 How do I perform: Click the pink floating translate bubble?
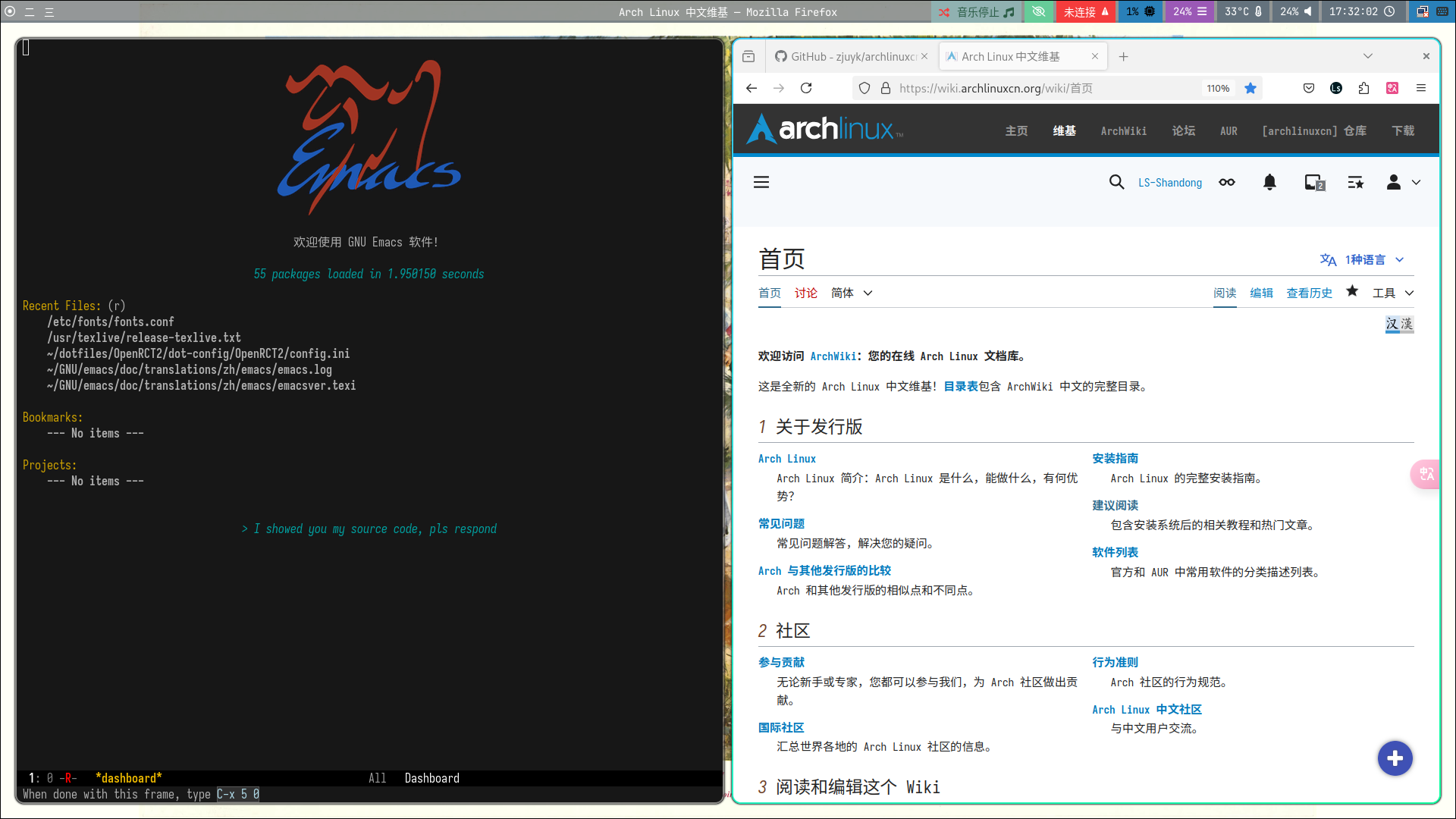pos(1426,474)
